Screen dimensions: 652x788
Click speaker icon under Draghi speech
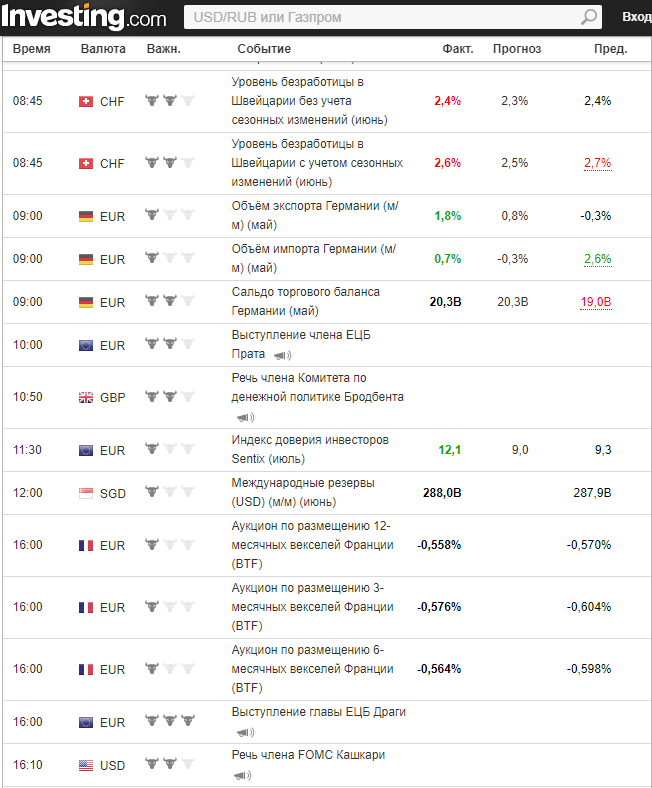[x=245, y=732]
